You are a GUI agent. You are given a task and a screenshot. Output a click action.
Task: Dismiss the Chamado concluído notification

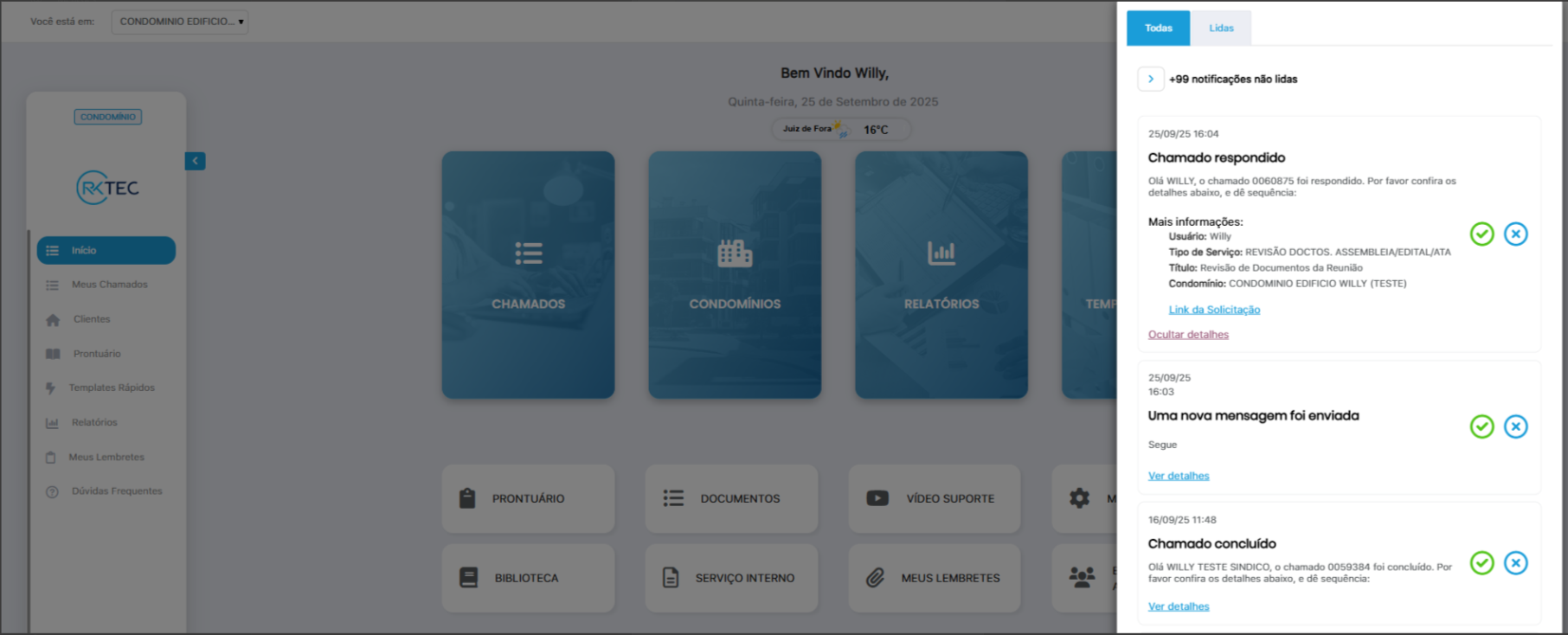click(1515, 563)
